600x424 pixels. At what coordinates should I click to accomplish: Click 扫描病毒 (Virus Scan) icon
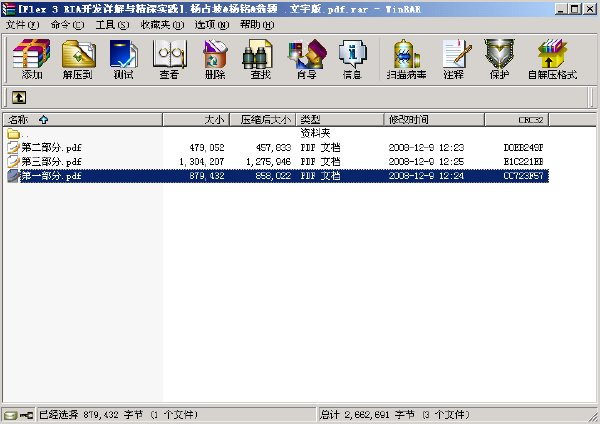pyautogui.click(x=406, y=59)
